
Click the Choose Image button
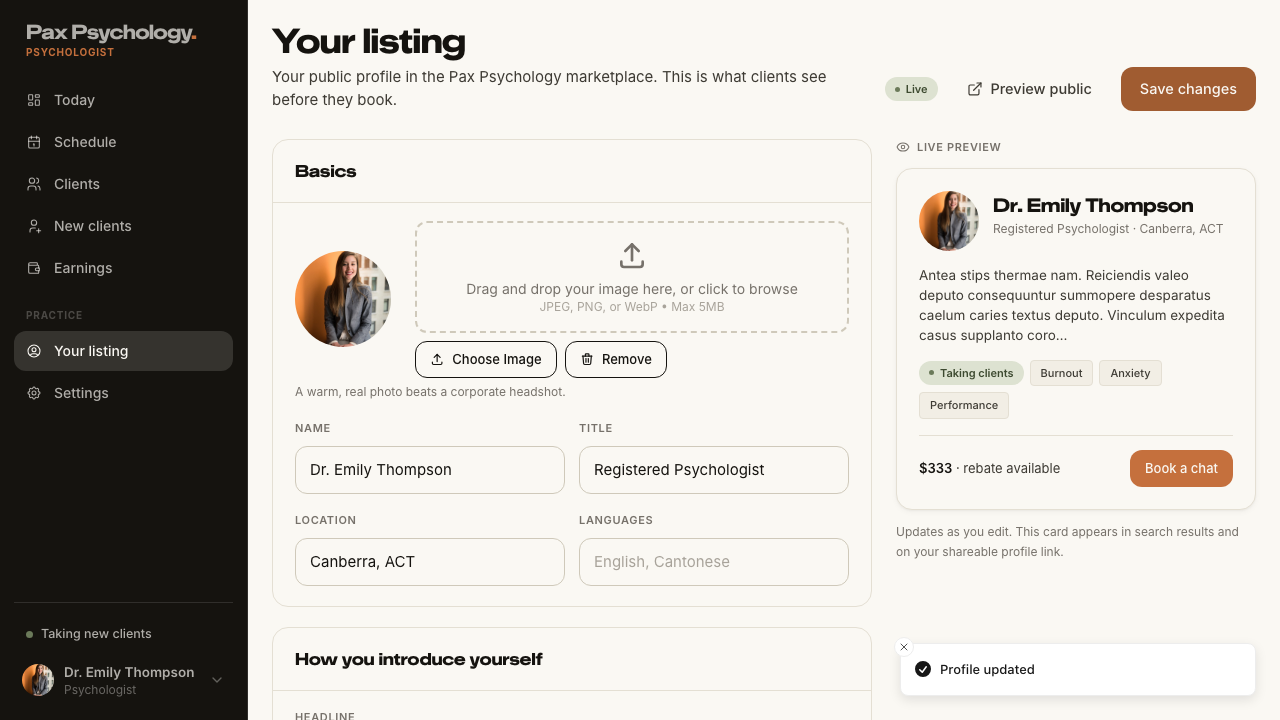click(x=486, y=359)
